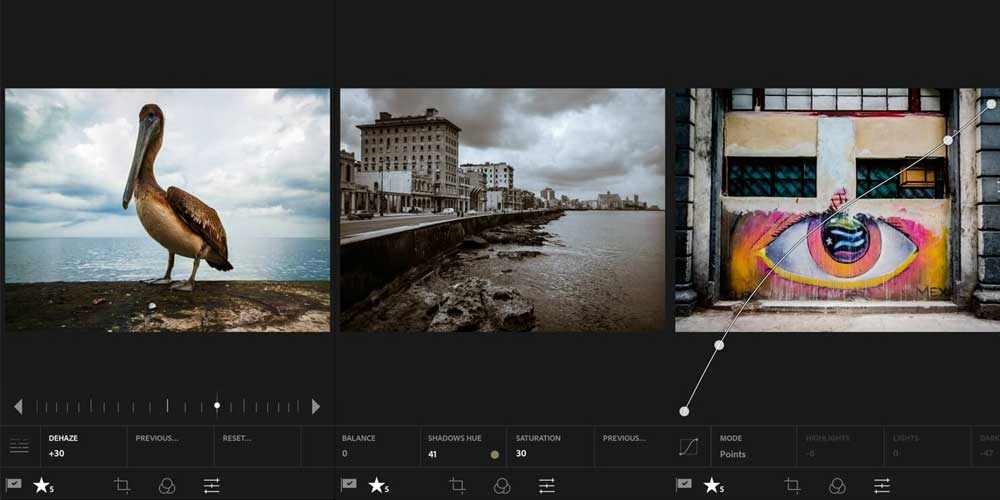Click the dehaze slider handle dot

click(x=217, y=406)
